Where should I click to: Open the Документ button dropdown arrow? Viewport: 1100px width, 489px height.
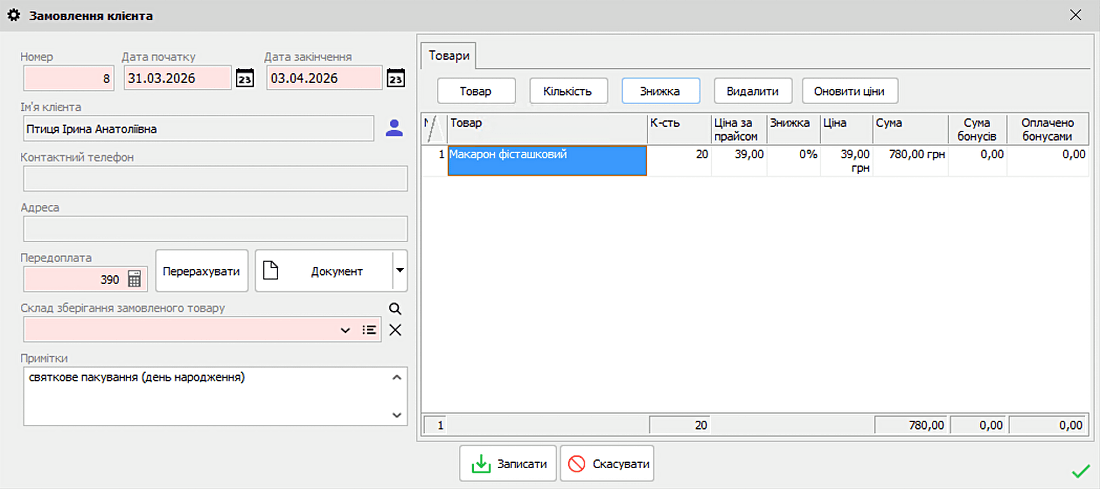tap(399, 270)
